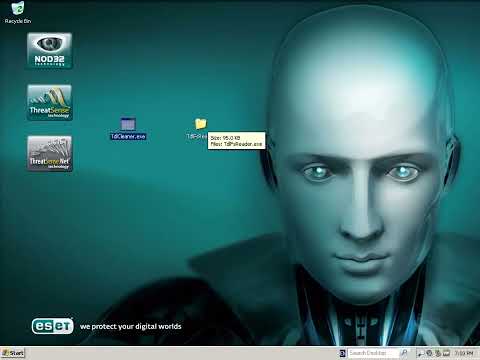
Task: Select the yellow TdlFsReader folder icon
Action: click(200, 124)
